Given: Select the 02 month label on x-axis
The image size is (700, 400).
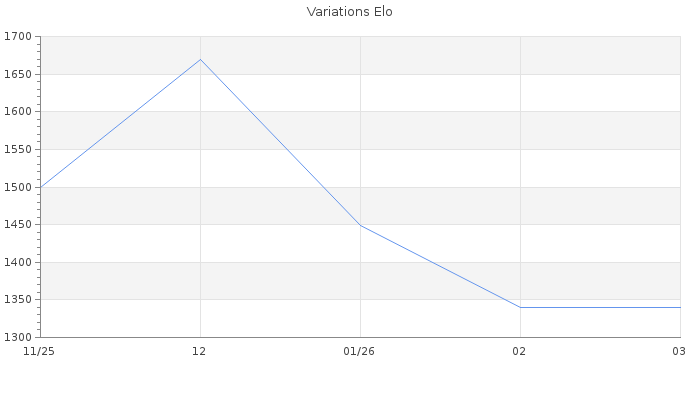Looking at the screenshot, I should 519,351.
